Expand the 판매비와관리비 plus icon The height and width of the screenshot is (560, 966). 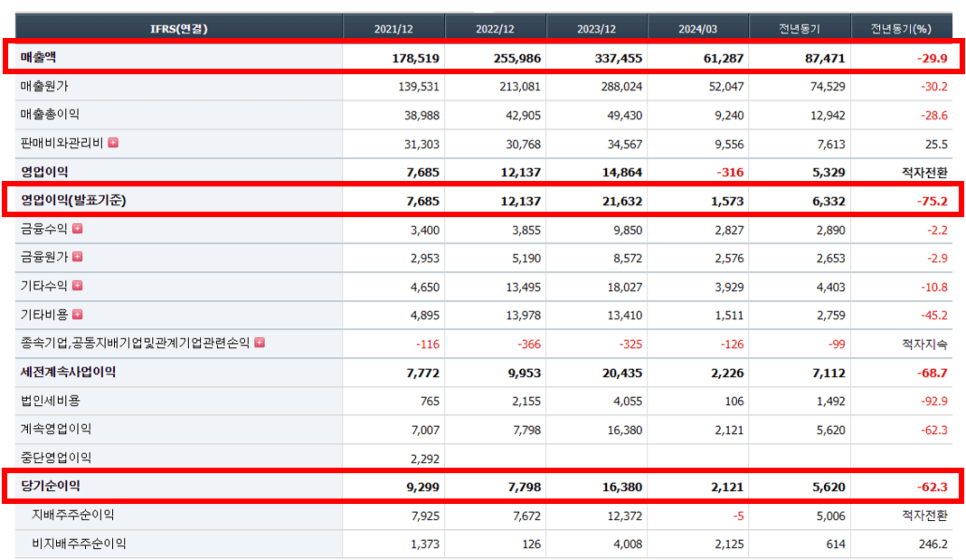113,143
